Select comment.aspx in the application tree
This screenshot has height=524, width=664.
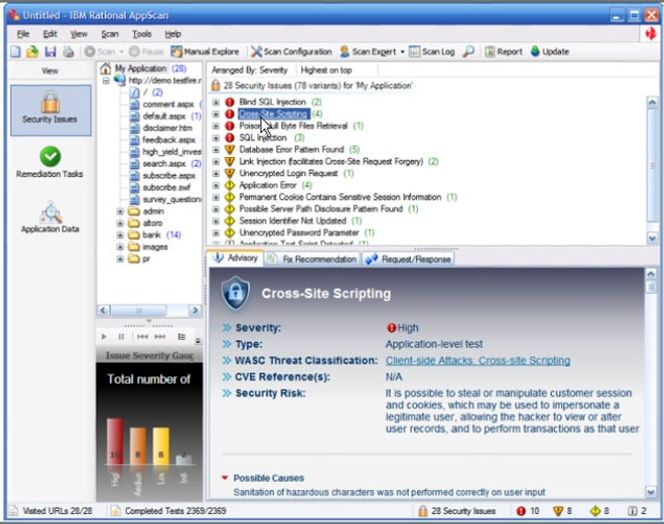(168, 104)
